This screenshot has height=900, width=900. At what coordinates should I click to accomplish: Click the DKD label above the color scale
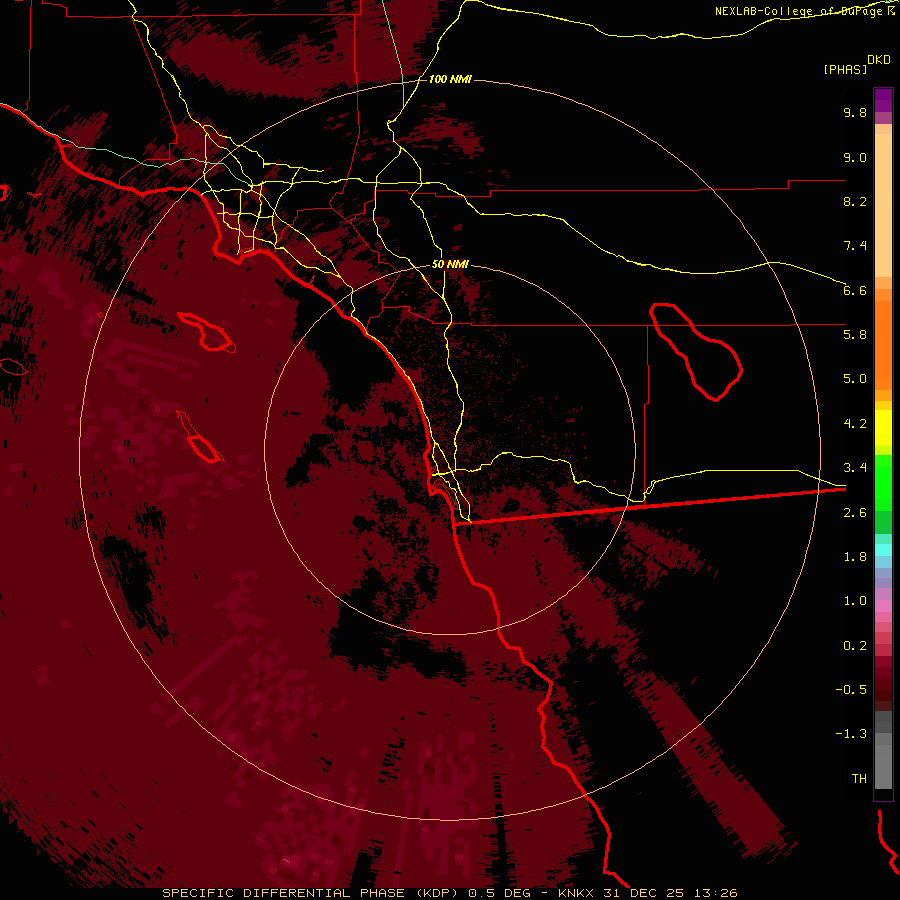tap(879, 60)
